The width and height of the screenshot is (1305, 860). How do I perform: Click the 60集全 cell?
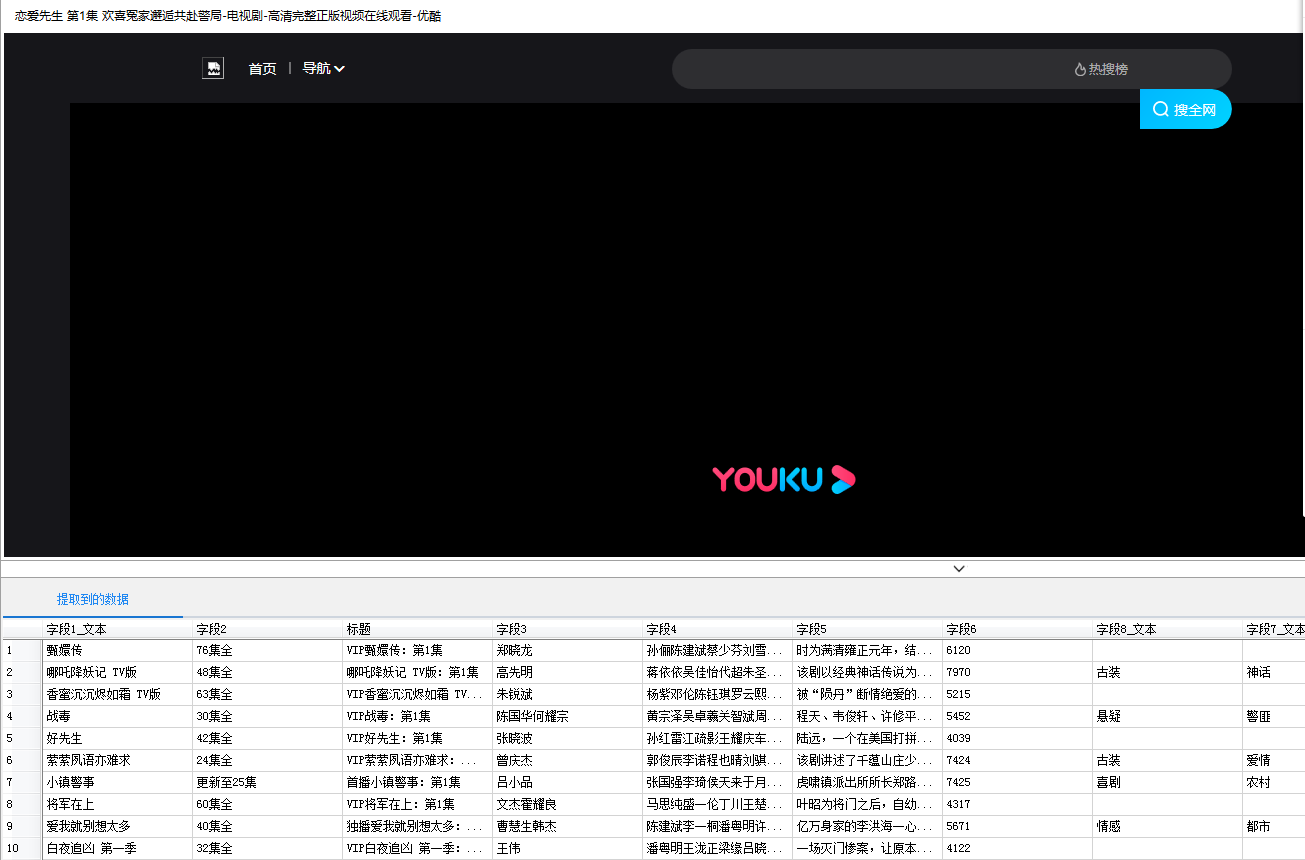268,804
